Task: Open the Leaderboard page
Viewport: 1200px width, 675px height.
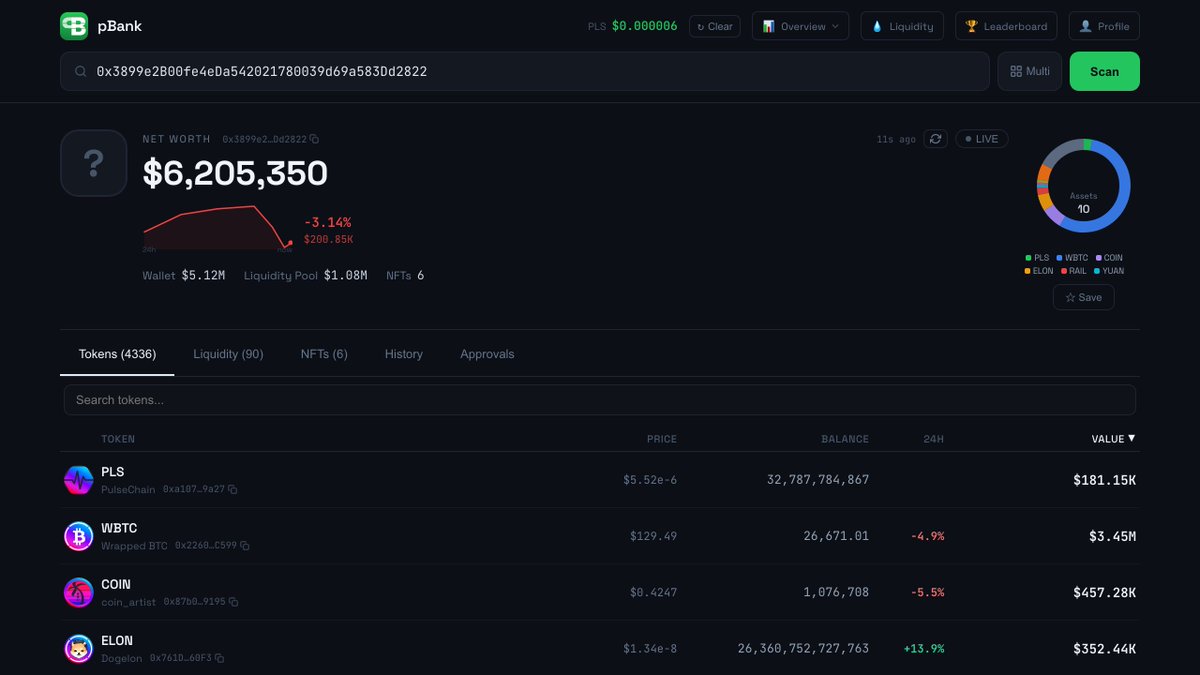Action: click(1006, 26)
